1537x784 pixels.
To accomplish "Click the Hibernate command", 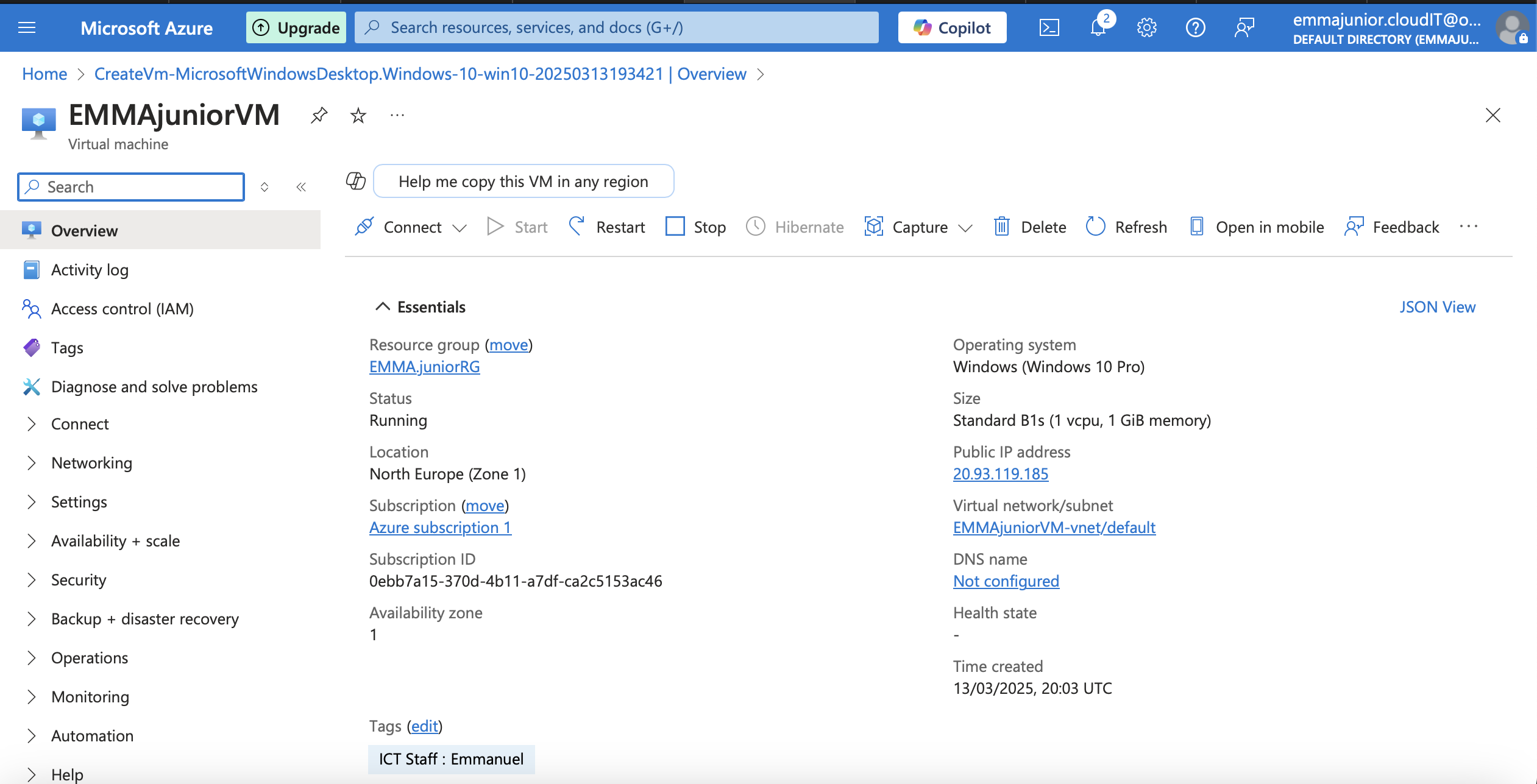I will click(x=795, y=227).
